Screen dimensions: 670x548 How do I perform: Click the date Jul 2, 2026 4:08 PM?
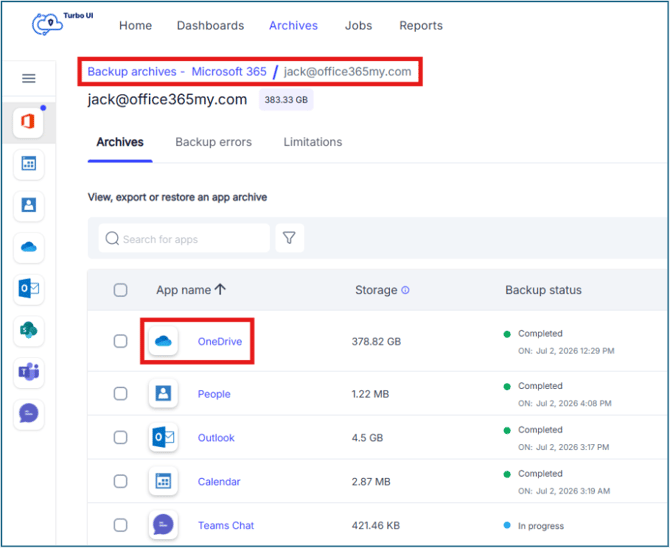[573, 404]
